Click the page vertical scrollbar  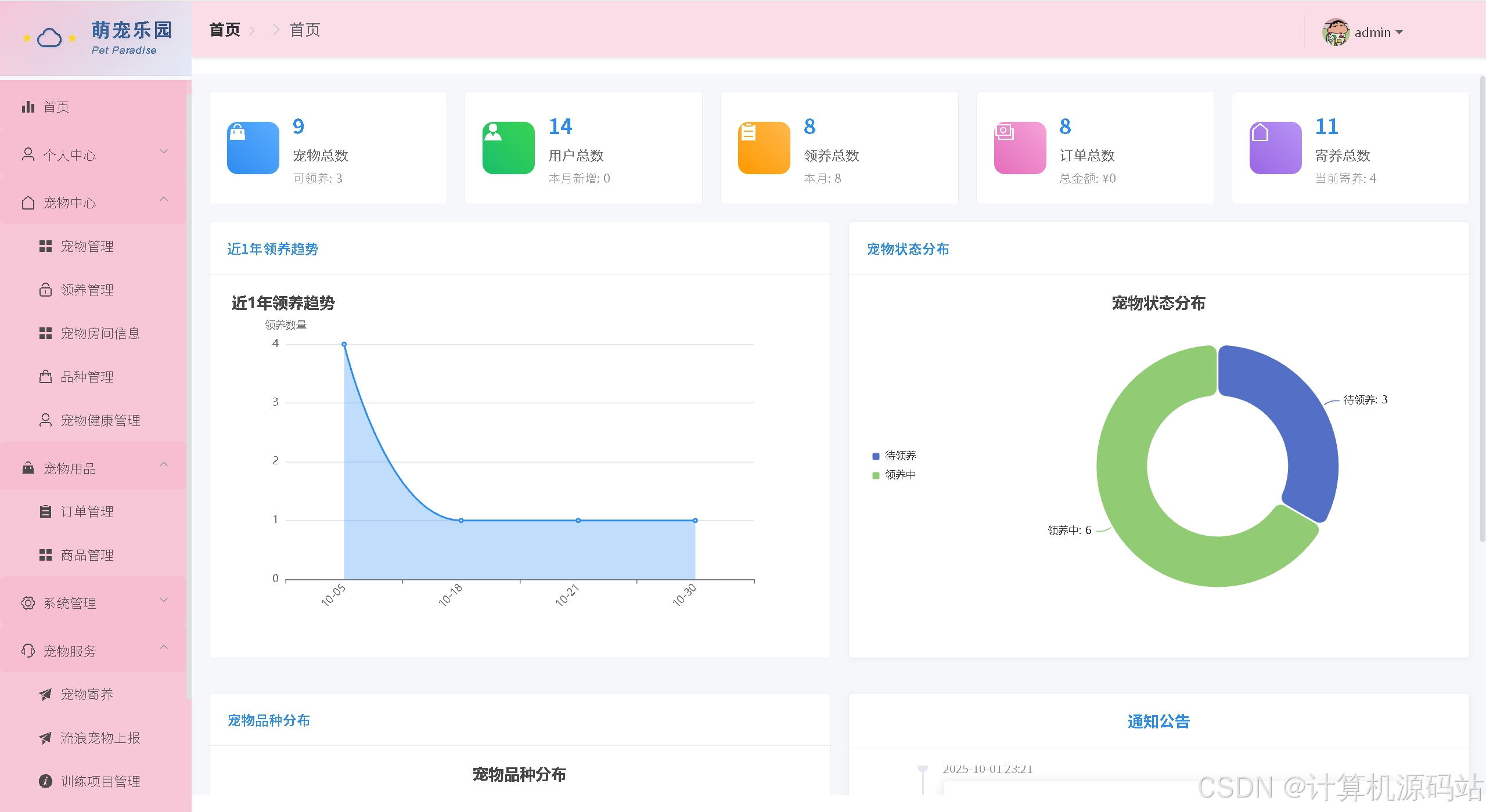click(1482, 308)
